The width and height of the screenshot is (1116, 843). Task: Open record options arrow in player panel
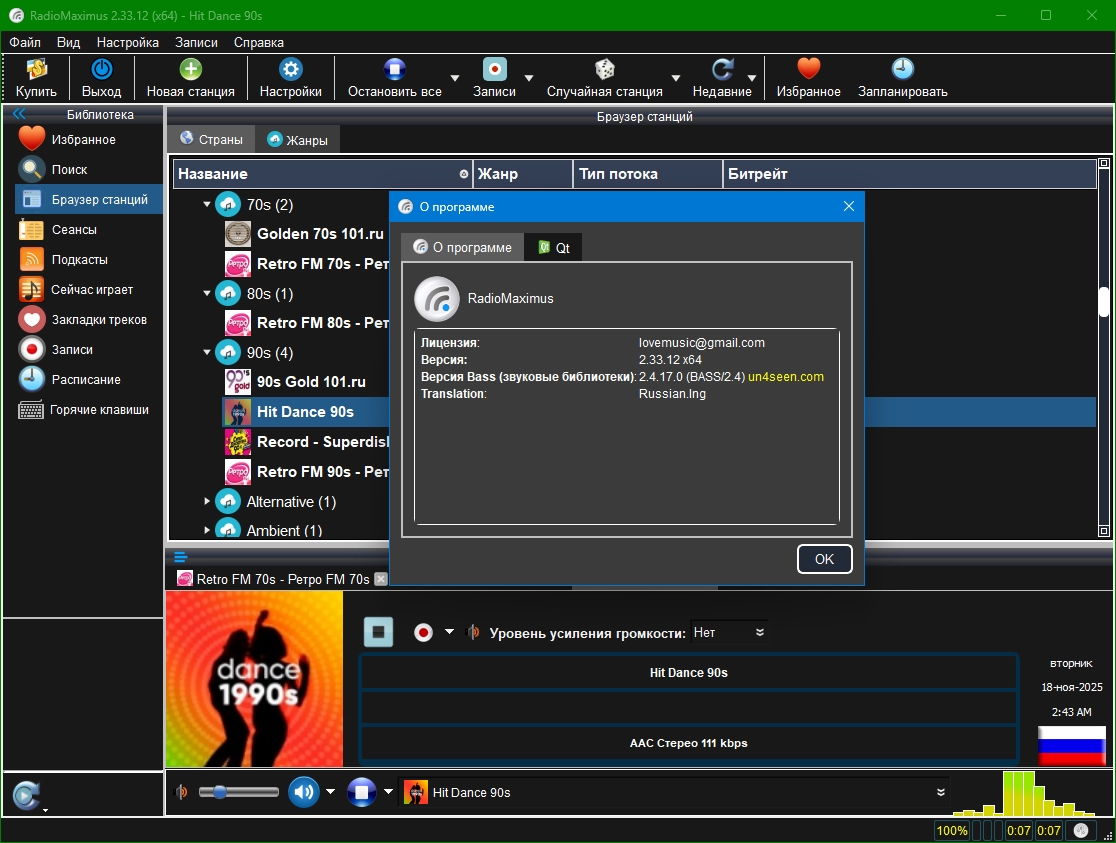click(x=449, y=632)
